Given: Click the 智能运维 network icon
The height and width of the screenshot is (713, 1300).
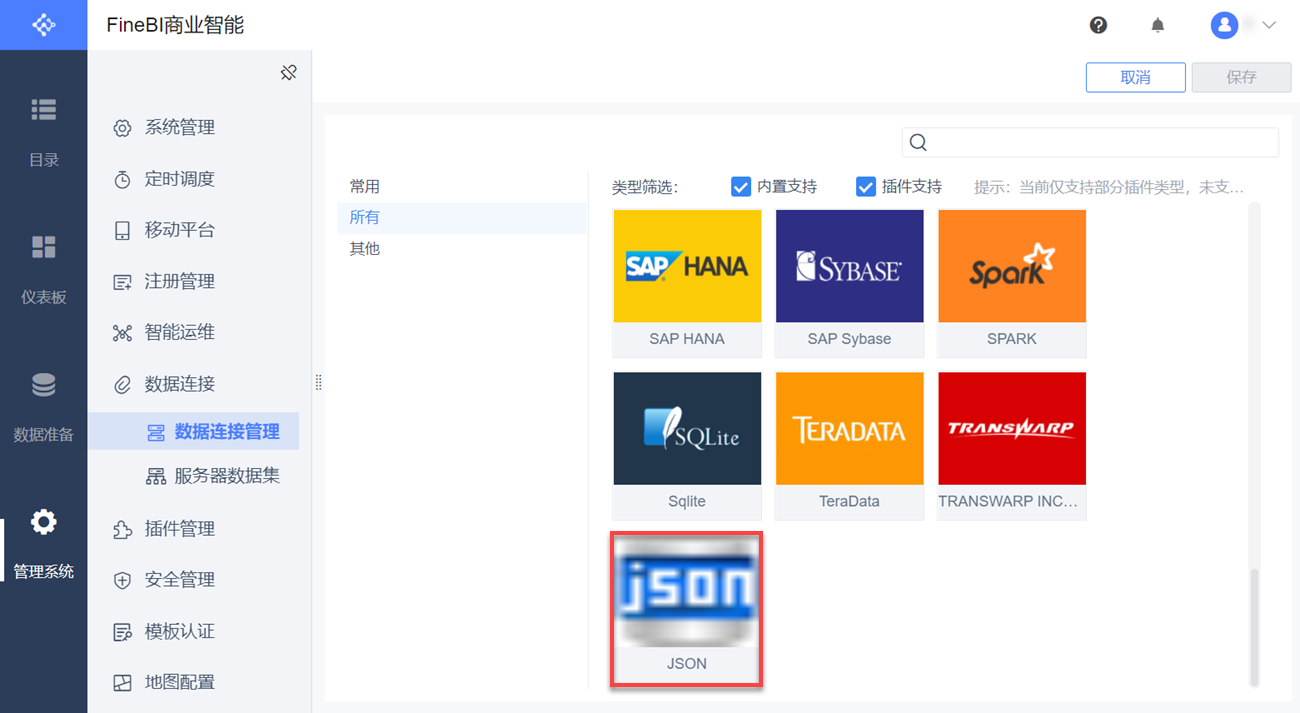Looking at the screenshot, I should click(x=122, y=333).
